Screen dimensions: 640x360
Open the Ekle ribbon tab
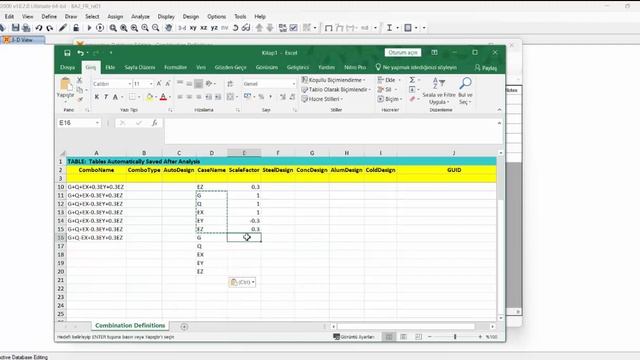click(110, 67)
